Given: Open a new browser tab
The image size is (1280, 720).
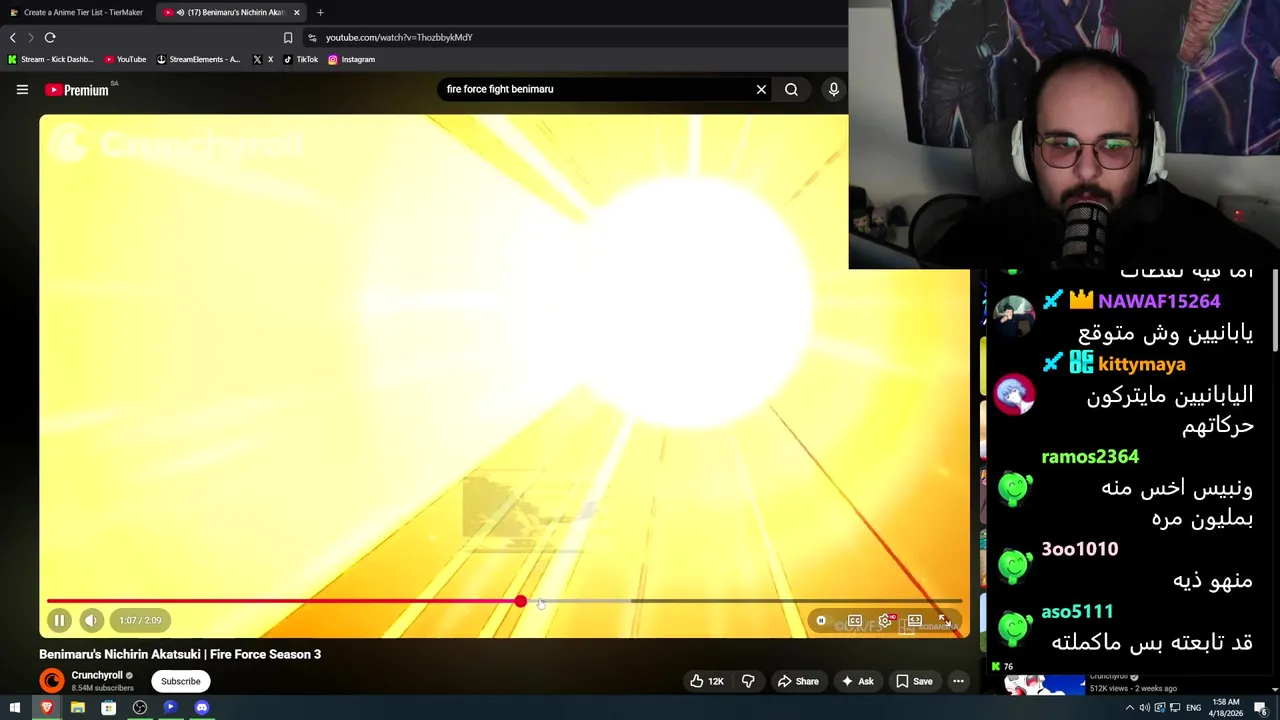Looking at the screenshot, I should coord(320,12).
